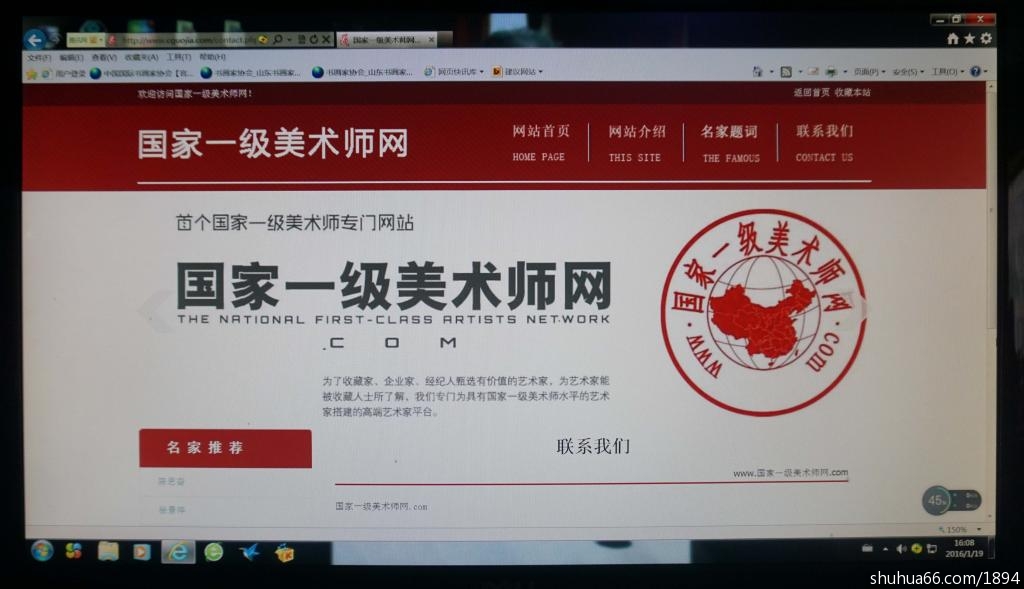1024x589 pixels.
Task: Select the 国家一级美术师网 browser tab
Action: pos(388,40)
